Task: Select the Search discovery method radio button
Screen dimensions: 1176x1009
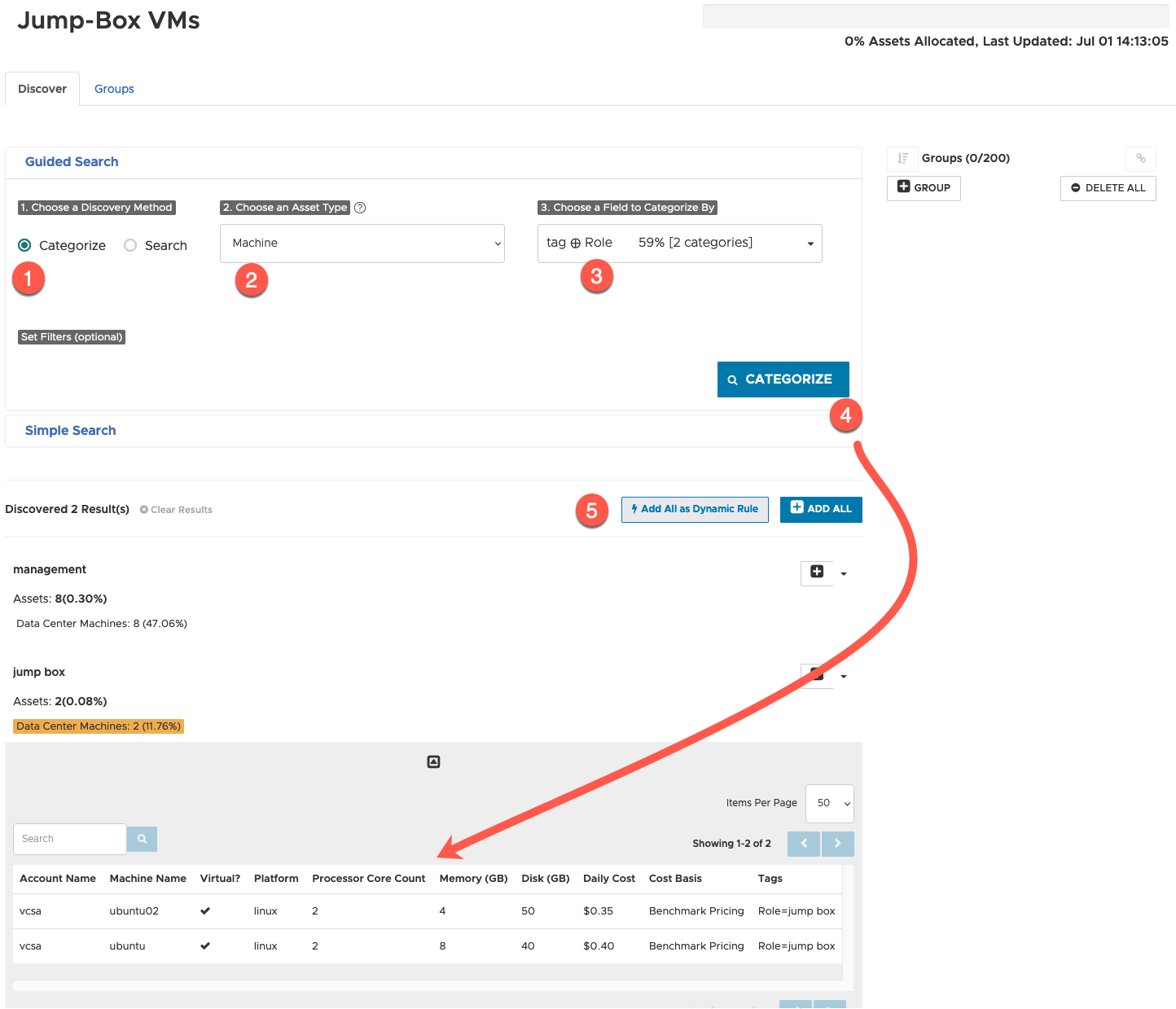Action: point(130,245)
